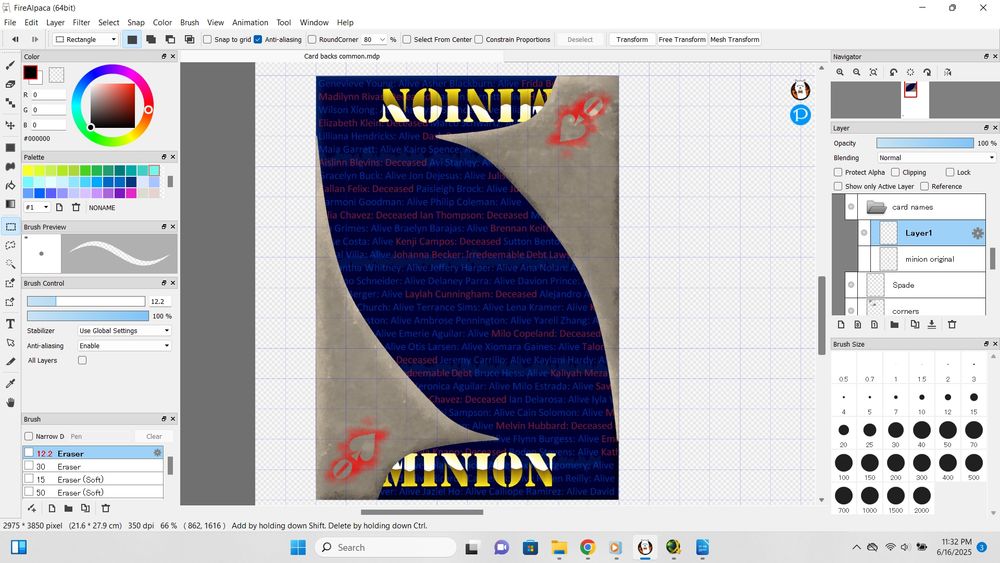Rotate canvas right in Navigator

pyautogui.click(x=927, y=72)
